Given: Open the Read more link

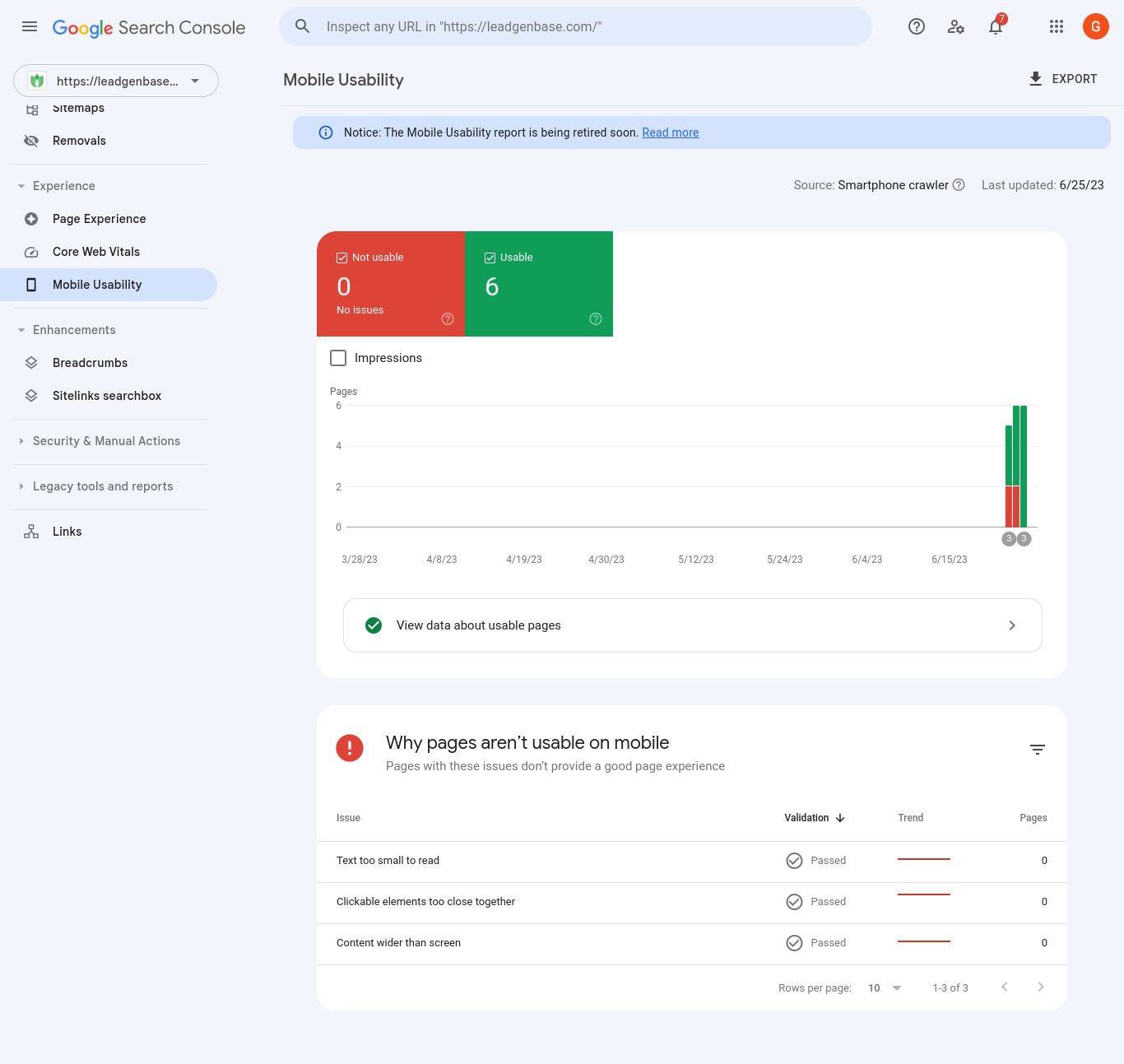Looking at the screenshot, I should pyautogui.click(x=670, y=132).
